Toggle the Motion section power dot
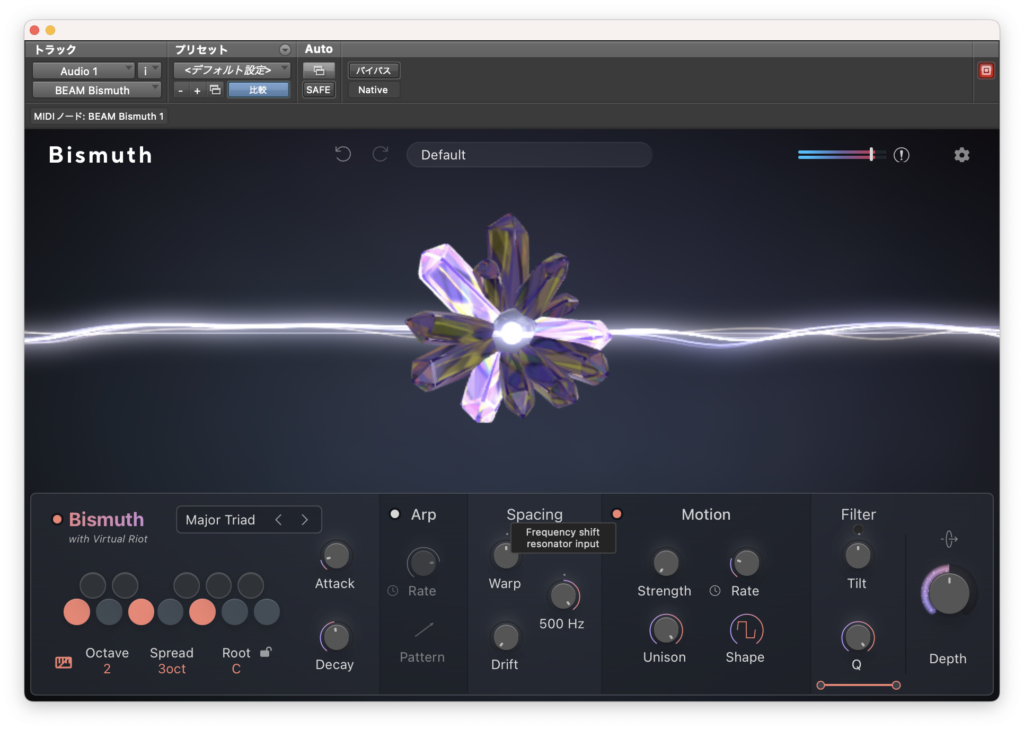The height and width of the screenshot is (730, 1024). [x=616, y=514]
